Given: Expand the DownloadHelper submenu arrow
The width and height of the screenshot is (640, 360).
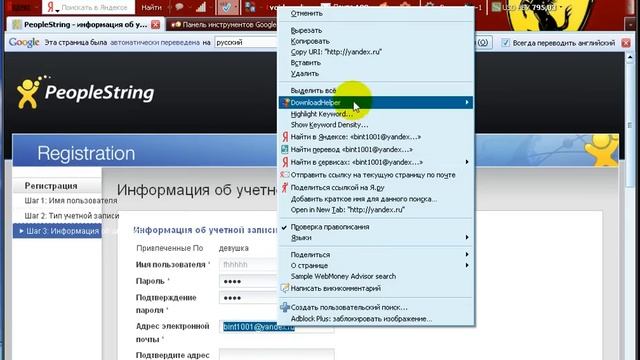Looking at the screenshot, I should [467, 102].
